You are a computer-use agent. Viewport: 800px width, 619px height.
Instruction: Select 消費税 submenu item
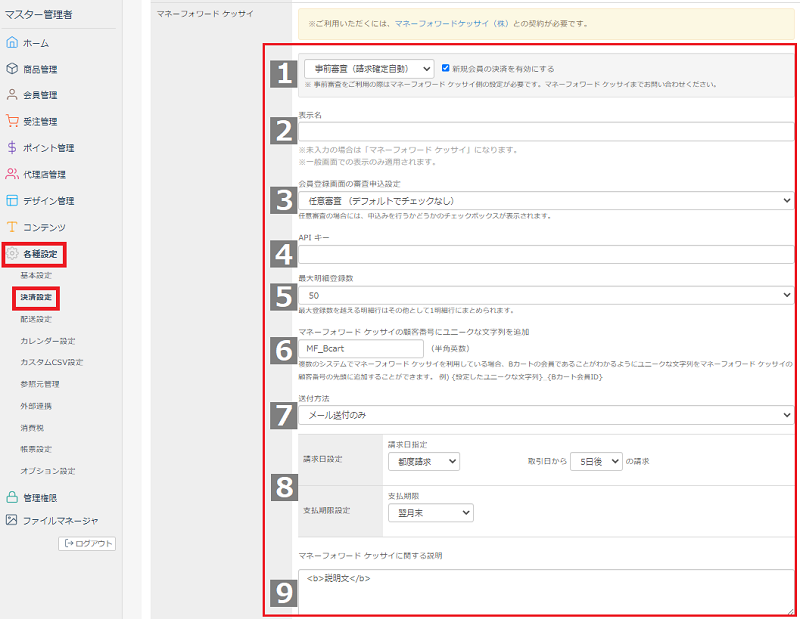[x=32, y=428]
